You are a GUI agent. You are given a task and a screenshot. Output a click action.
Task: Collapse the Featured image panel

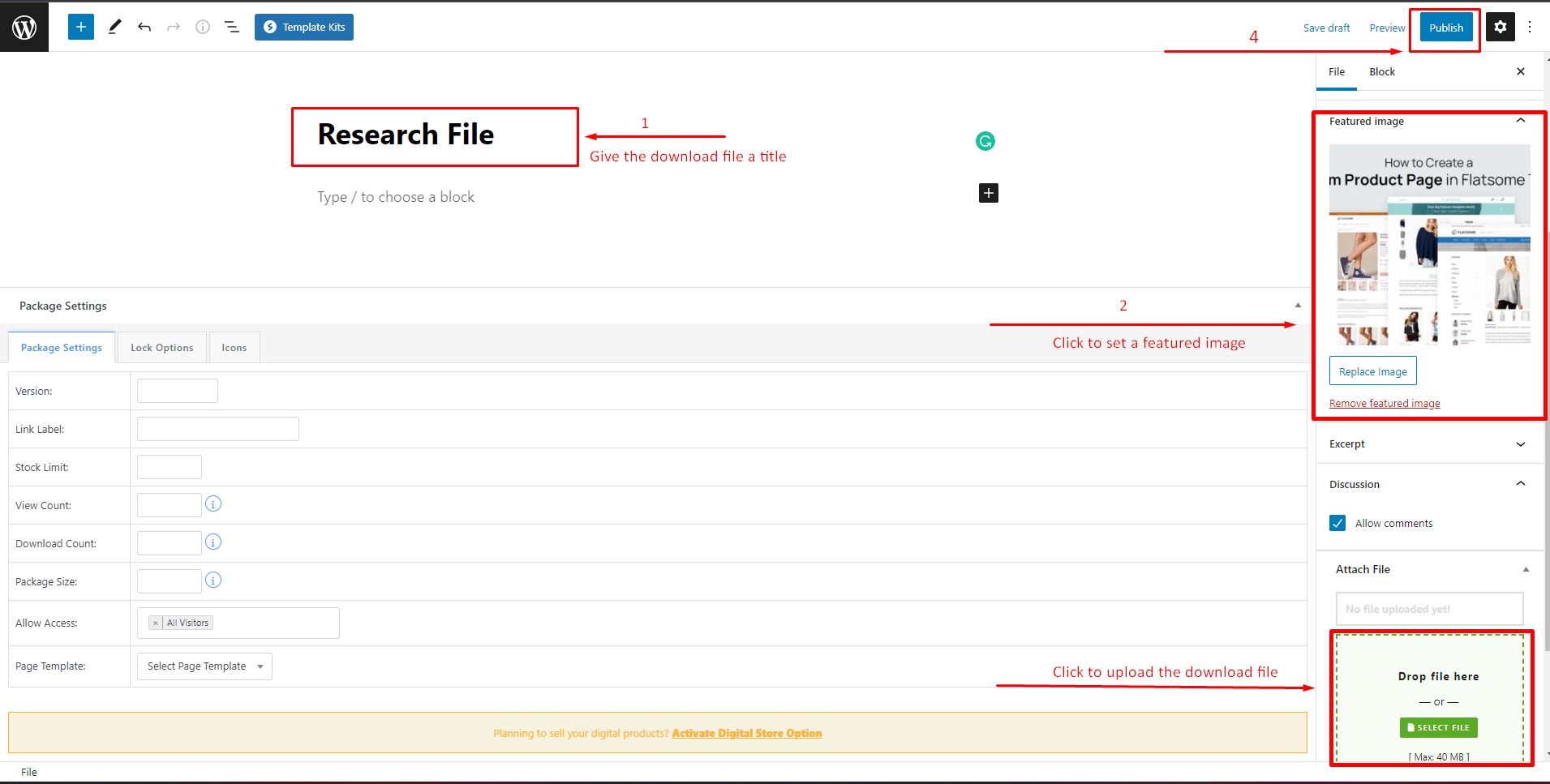1521,121
